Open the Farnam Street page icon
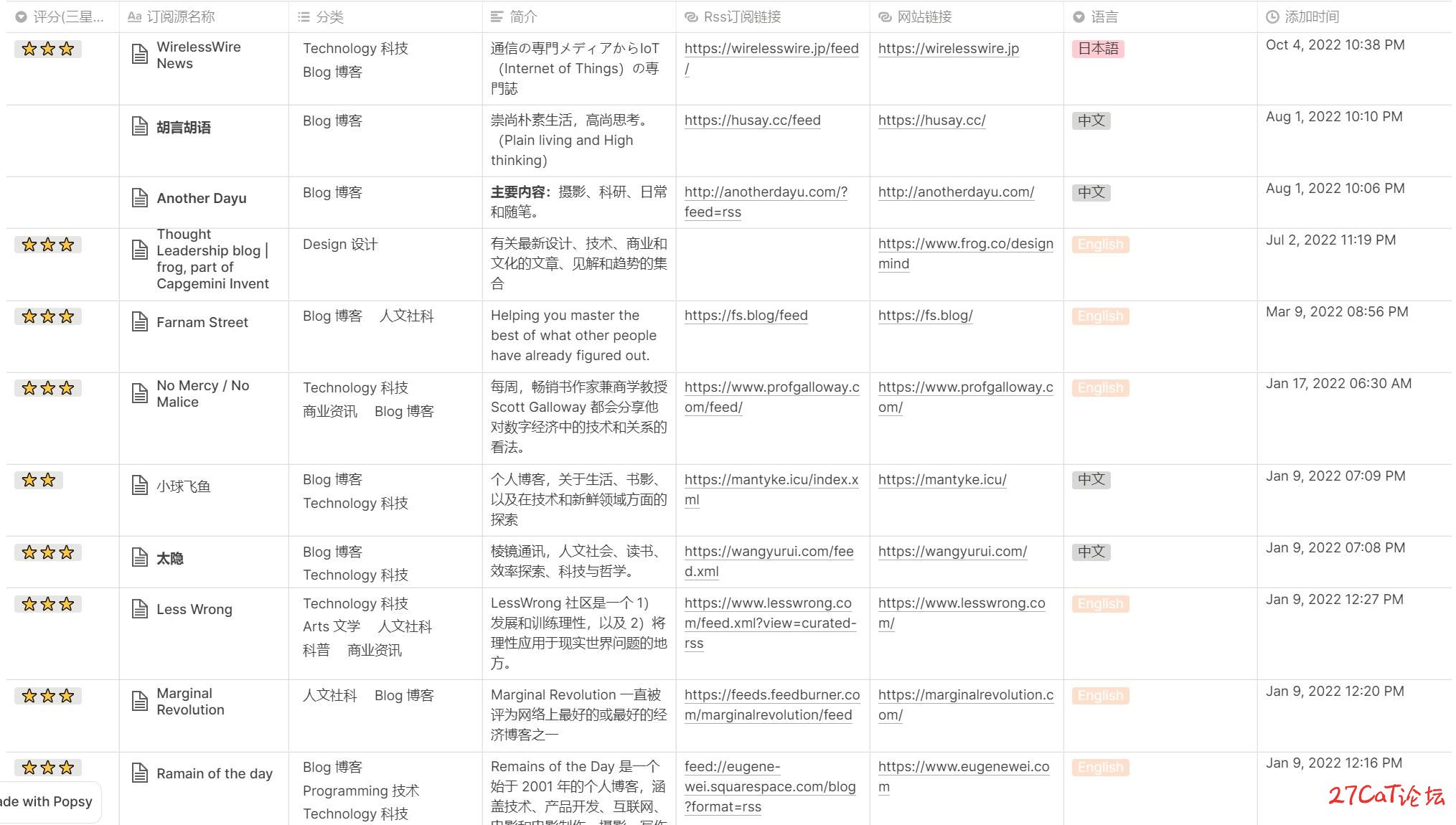1456x825 pixels. click(x=140, y=322)
